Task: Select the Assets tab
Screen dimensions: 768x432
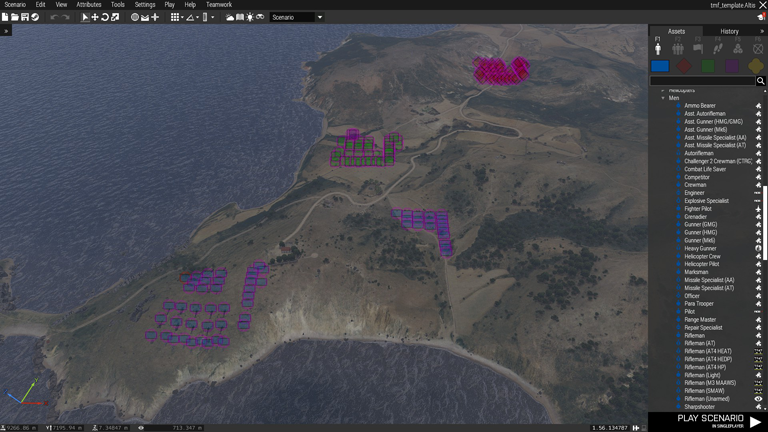Action: 676,31
